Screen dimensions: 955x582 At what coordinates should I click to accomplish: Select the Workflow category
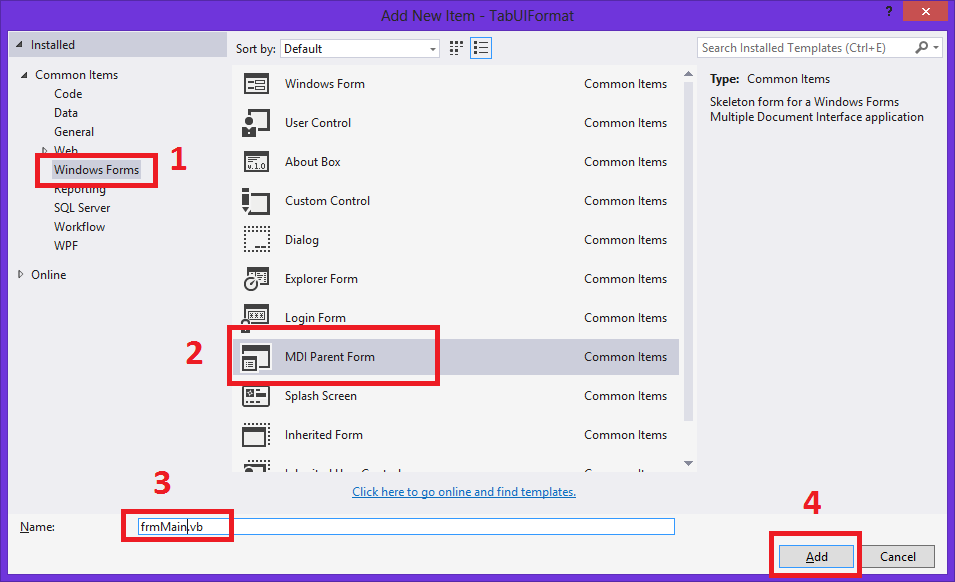click(79, 226)
